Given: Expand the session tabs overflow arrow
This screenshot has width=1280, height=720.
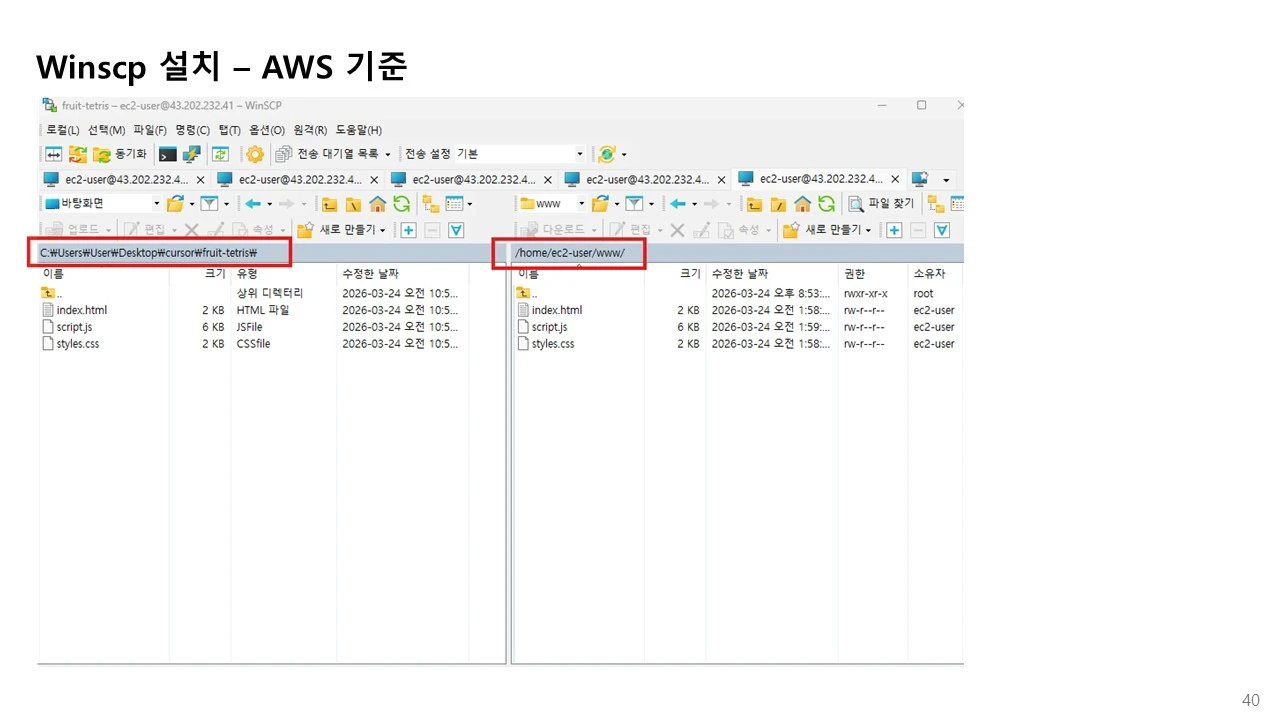Looking at the screenshot, I should click(x=946, y=180).
